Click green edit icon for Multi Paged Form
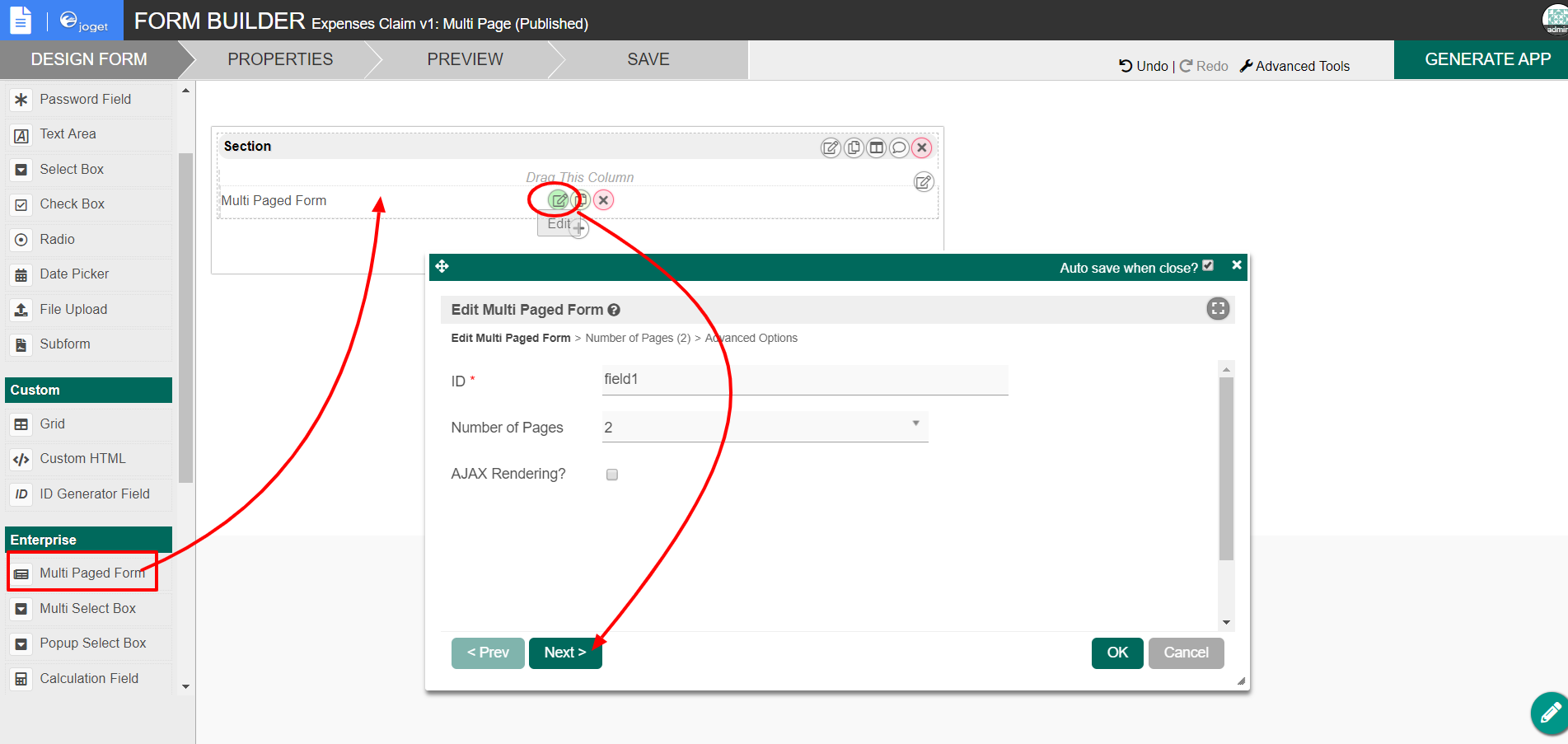Screen dimensions: 1568x744 (558, 200)
